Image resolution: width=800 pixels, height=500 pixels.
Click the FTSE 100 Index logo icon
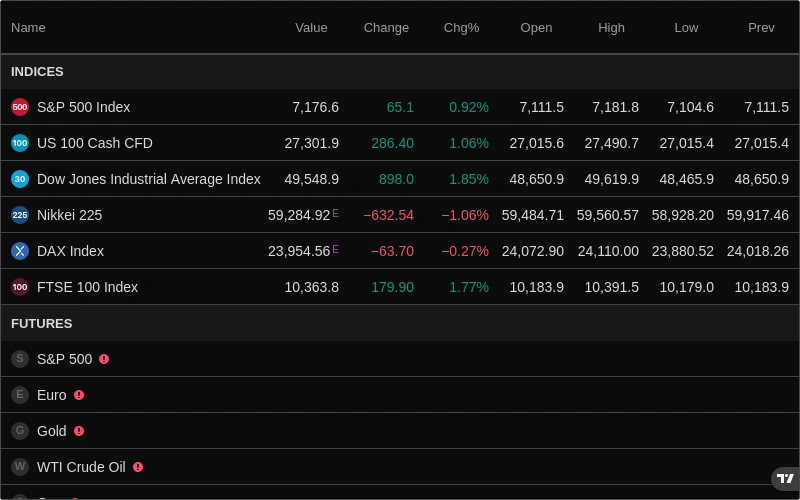tap(20, 287)
